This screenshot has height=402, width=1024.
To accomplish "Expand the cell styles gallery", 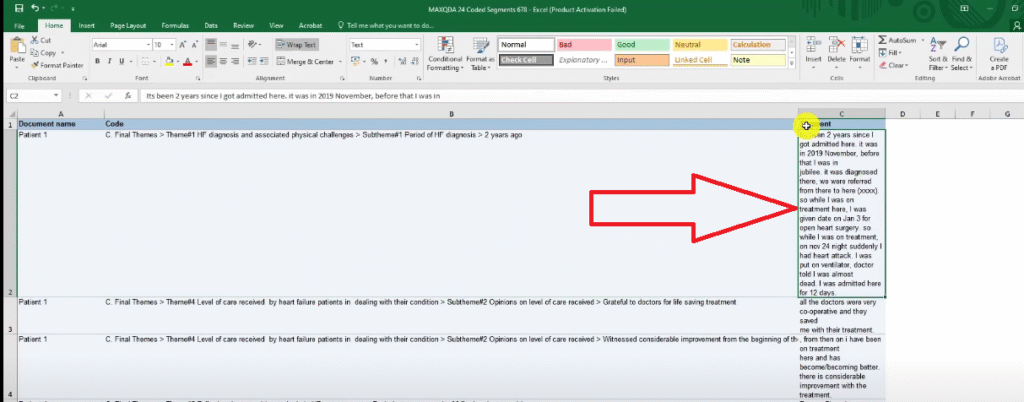I will (x=792, y=63).
